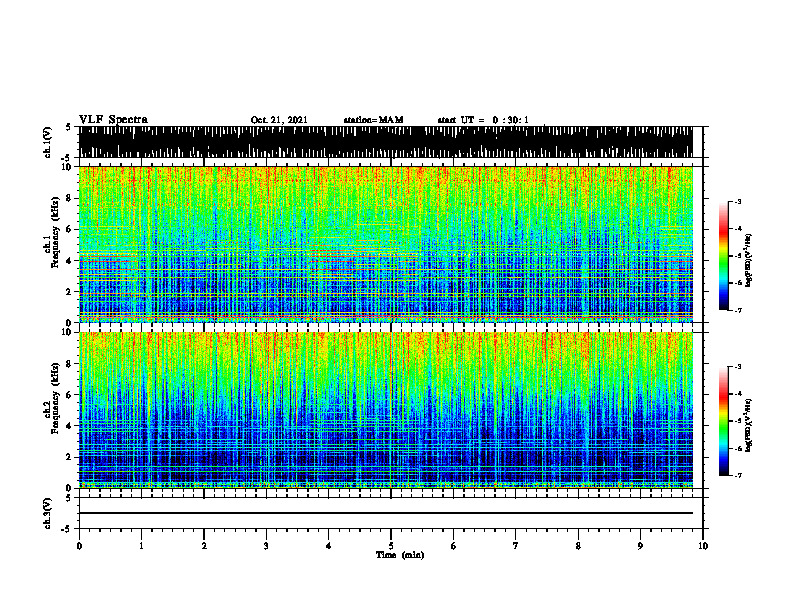The width and height of the screenshot is (792, 612).
Task: Click the time axis tick label "1"
Action: click(x=141, y=546)
